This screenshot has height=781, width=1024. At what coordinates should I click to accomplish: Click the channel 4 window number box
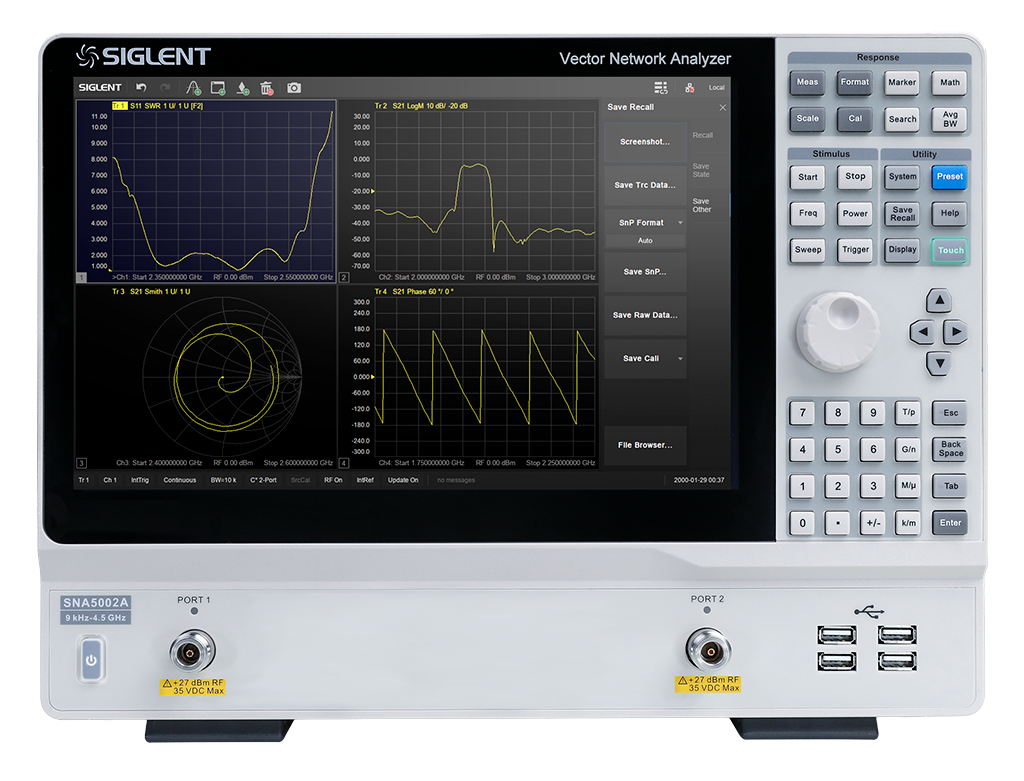pyautogui.click(x=344, y=463)
